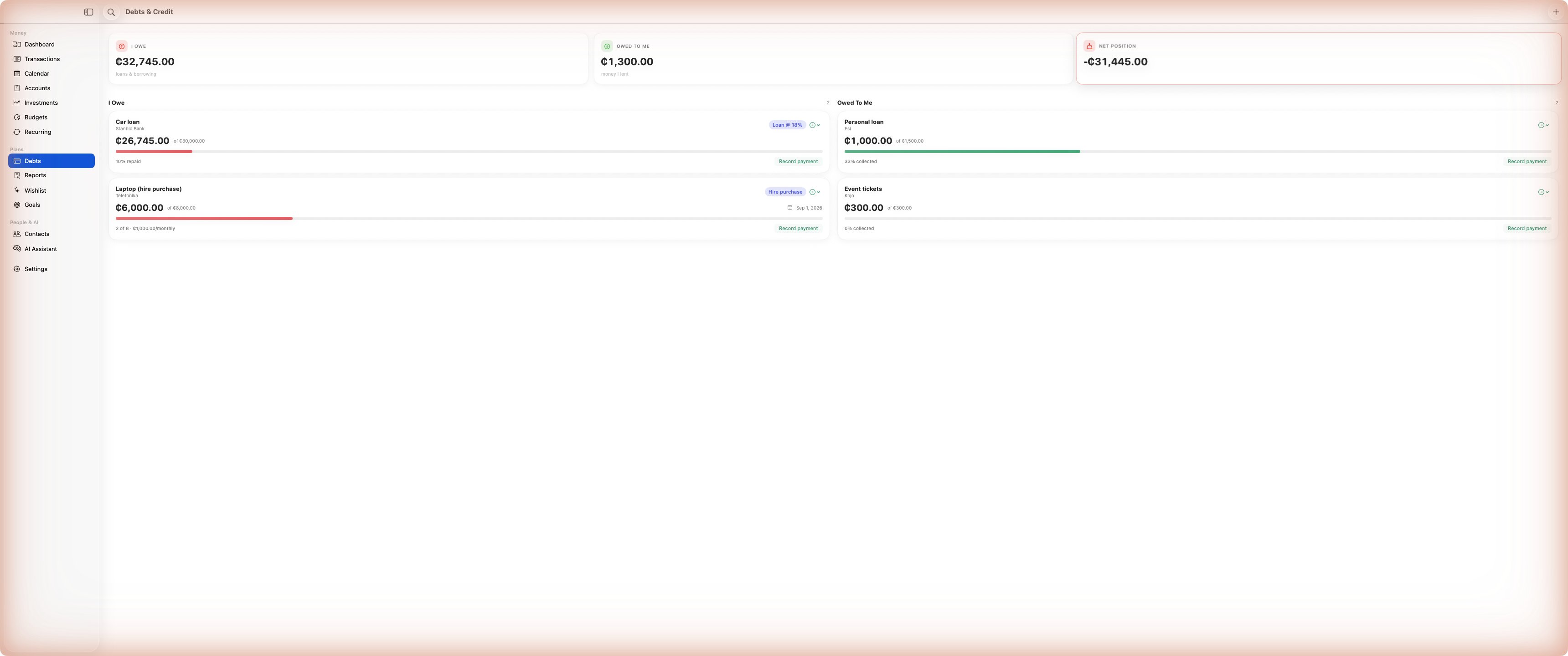
Task: Click the Dashboard sidebar icon
Action: coord(17,45)
